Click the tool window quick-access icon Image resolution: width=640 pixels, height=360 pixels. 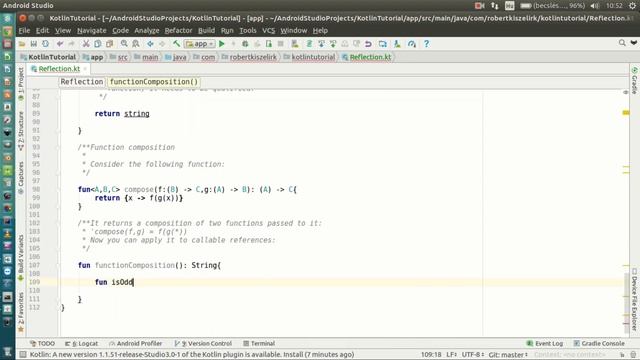pos(23,355)
